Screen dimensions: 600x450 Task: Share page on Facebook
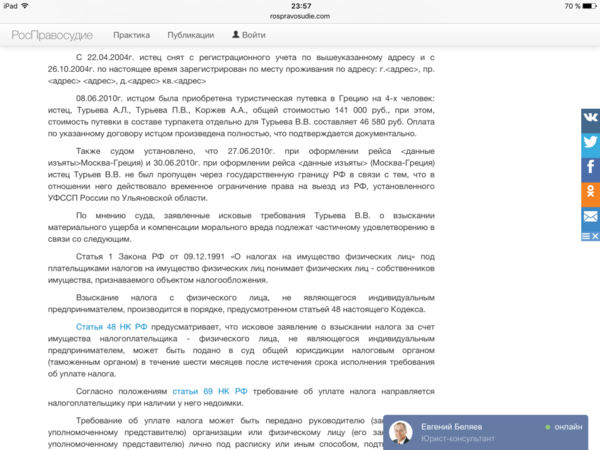590,167
